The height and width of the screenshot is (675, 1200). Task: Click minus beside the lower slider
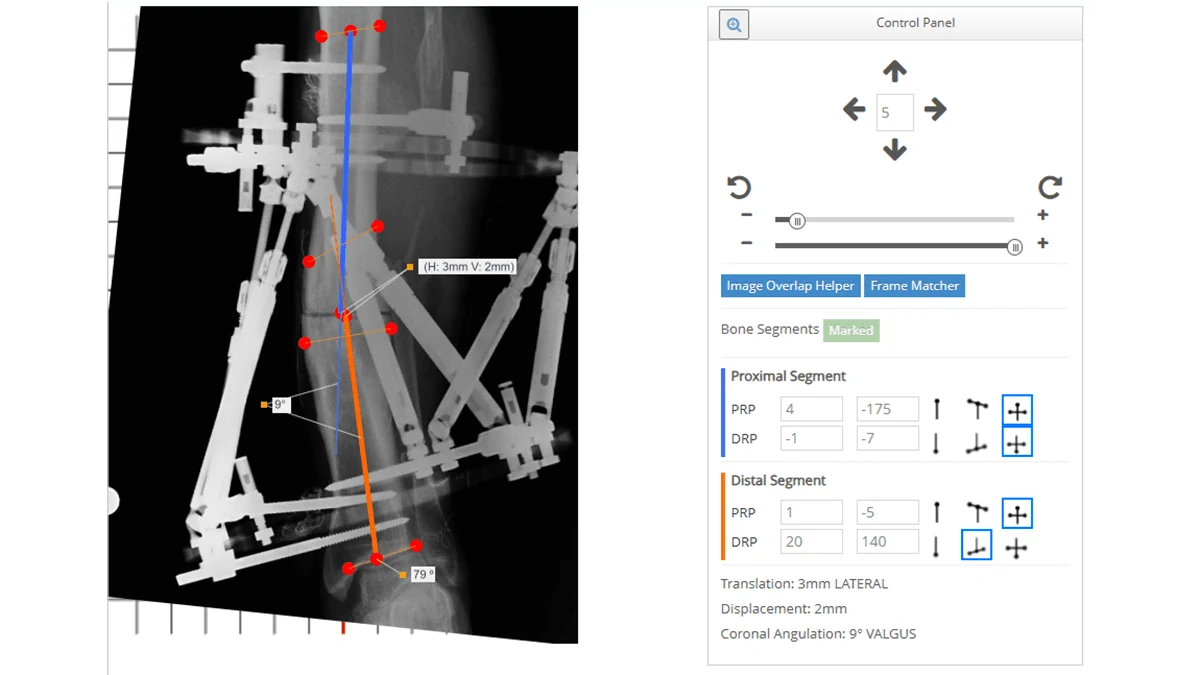(x=746, y=243)
